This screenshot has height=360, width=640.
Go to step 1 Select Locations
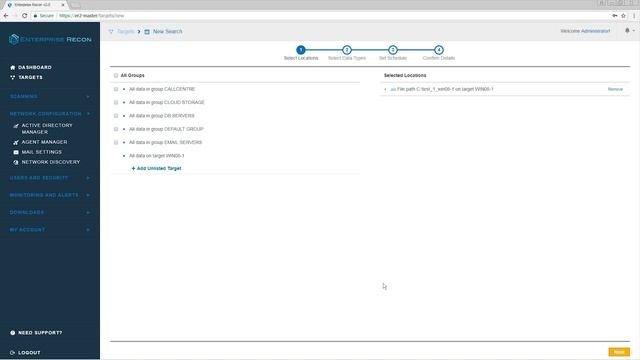[301, 50]
